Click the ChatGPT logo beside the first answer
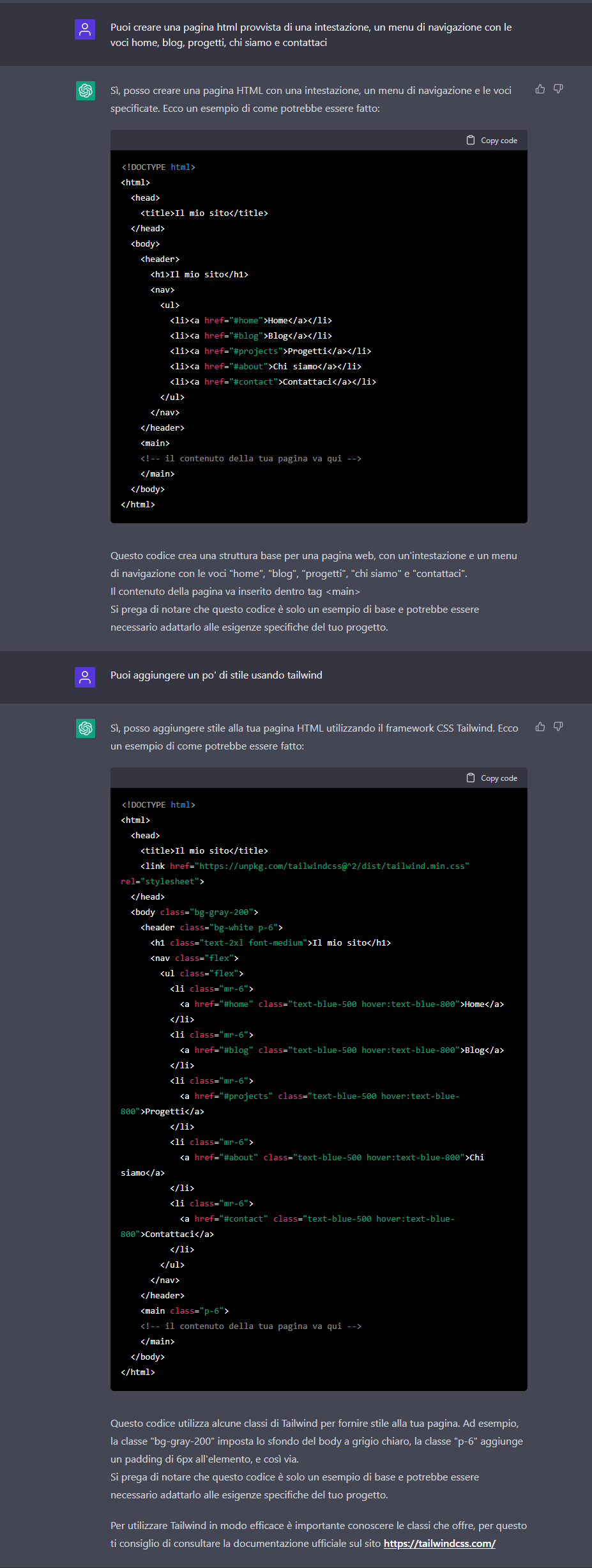 (86, 91)
